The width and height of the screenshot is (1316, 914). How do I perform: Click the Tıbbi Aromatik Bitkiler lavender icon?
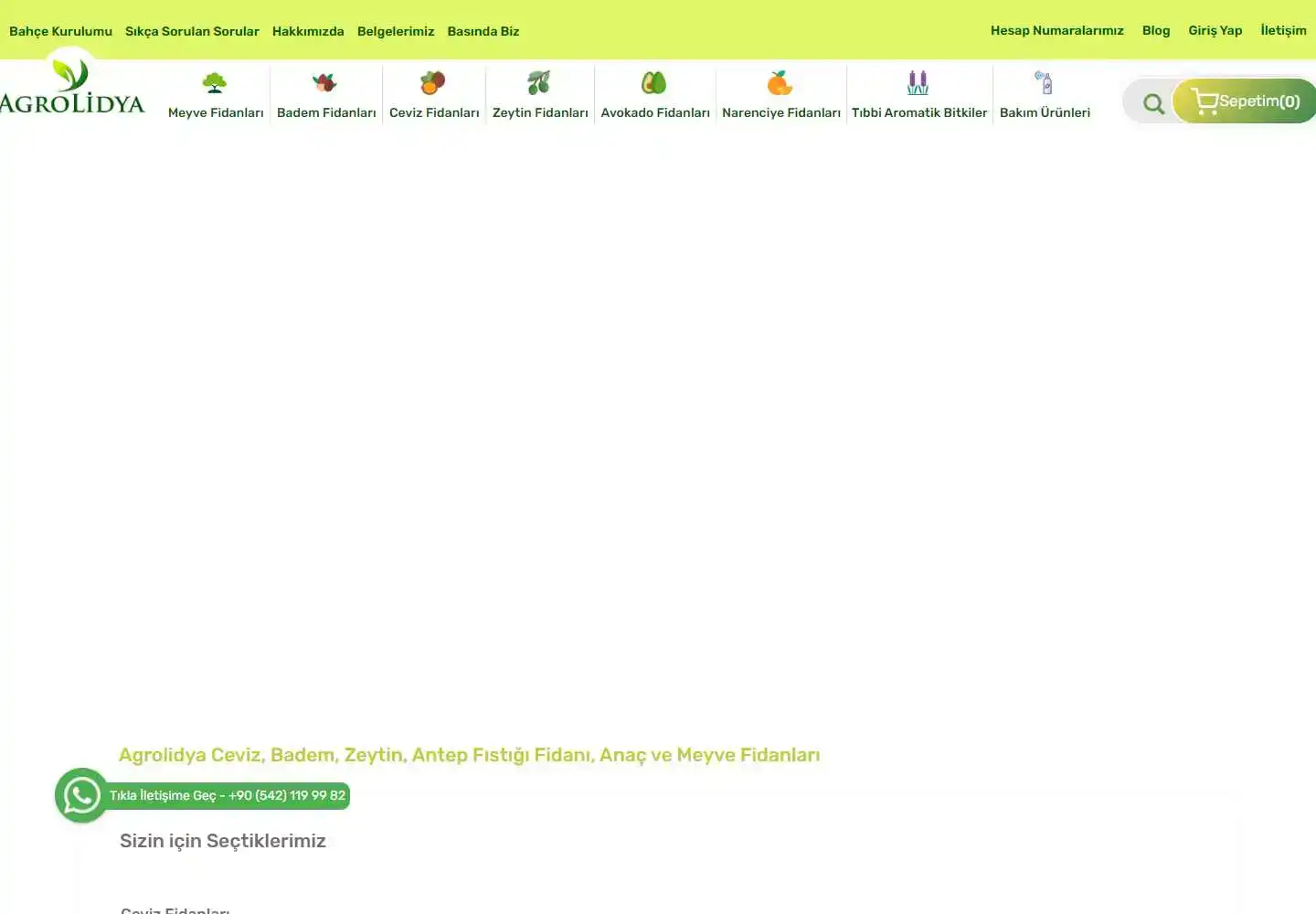[x=918, y=83]
